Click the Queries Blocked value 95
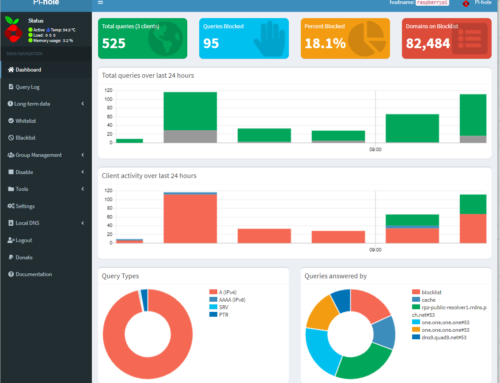 (x=211, y=43)
